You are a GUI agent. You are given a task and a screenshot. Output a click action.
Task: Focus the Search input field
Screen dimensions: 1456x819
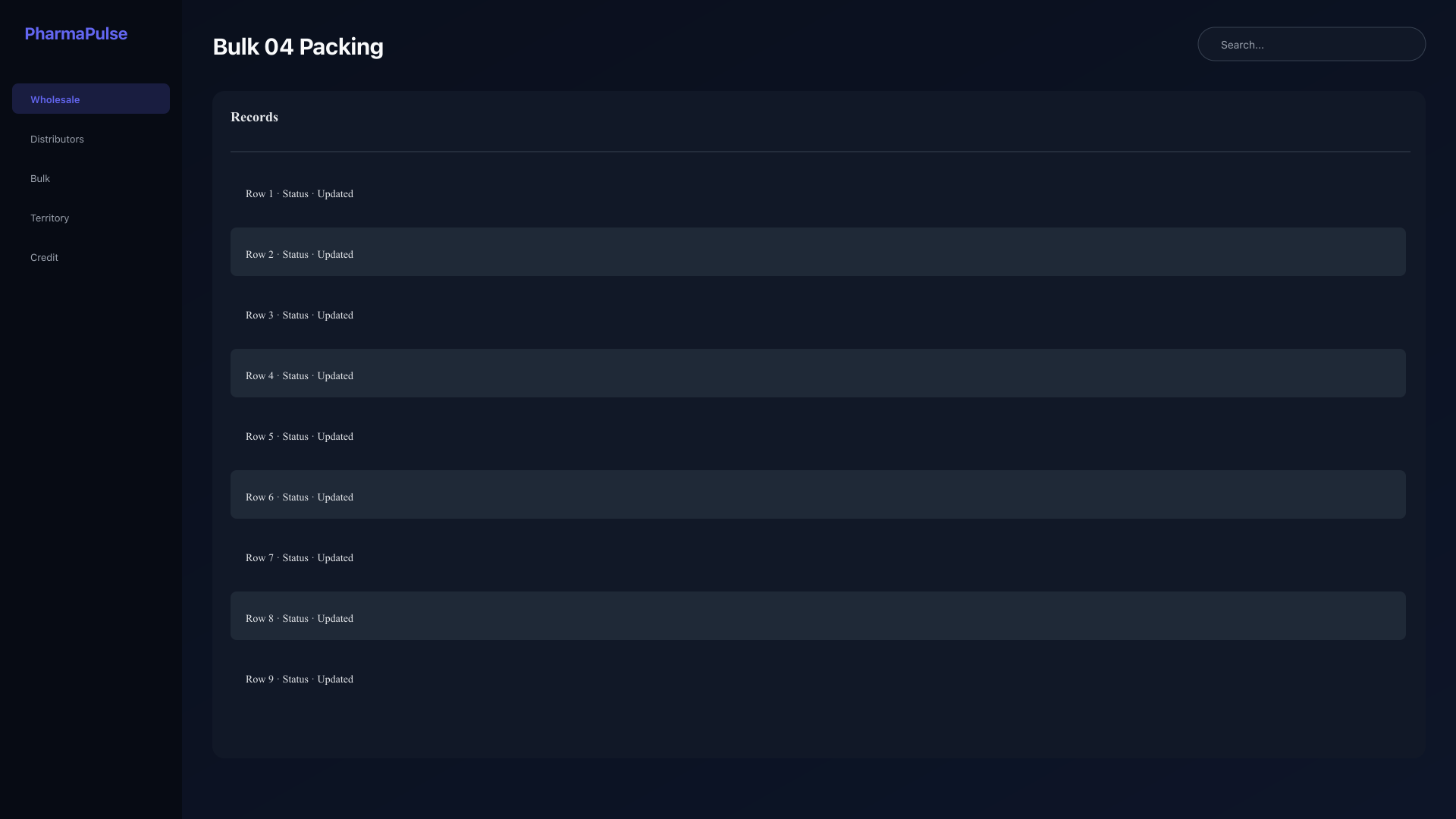coord(1311,44)
